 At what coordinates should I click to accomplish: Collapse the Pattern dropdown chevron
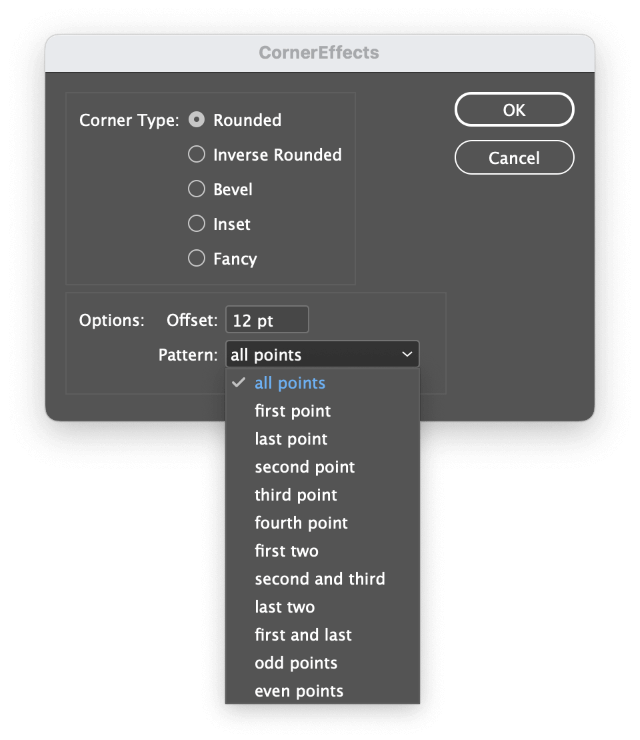coord(407,354)
